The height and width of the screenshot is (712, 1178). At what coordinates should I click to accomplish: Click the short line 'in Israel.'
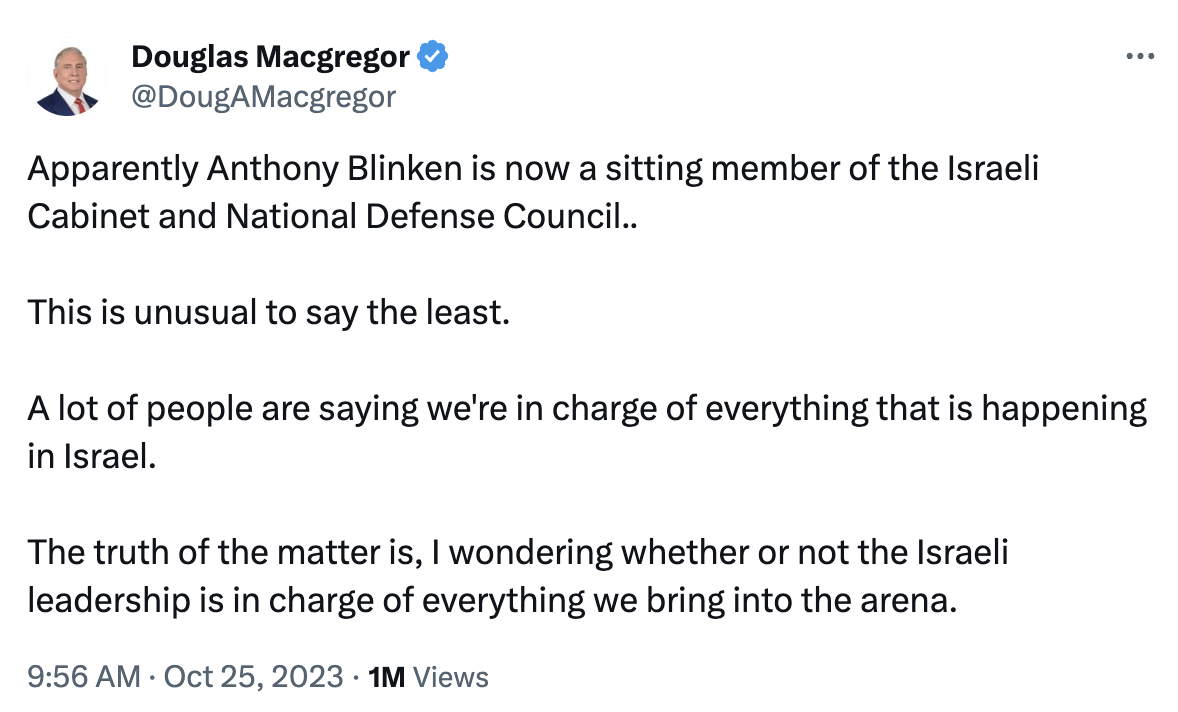point(92,457)
